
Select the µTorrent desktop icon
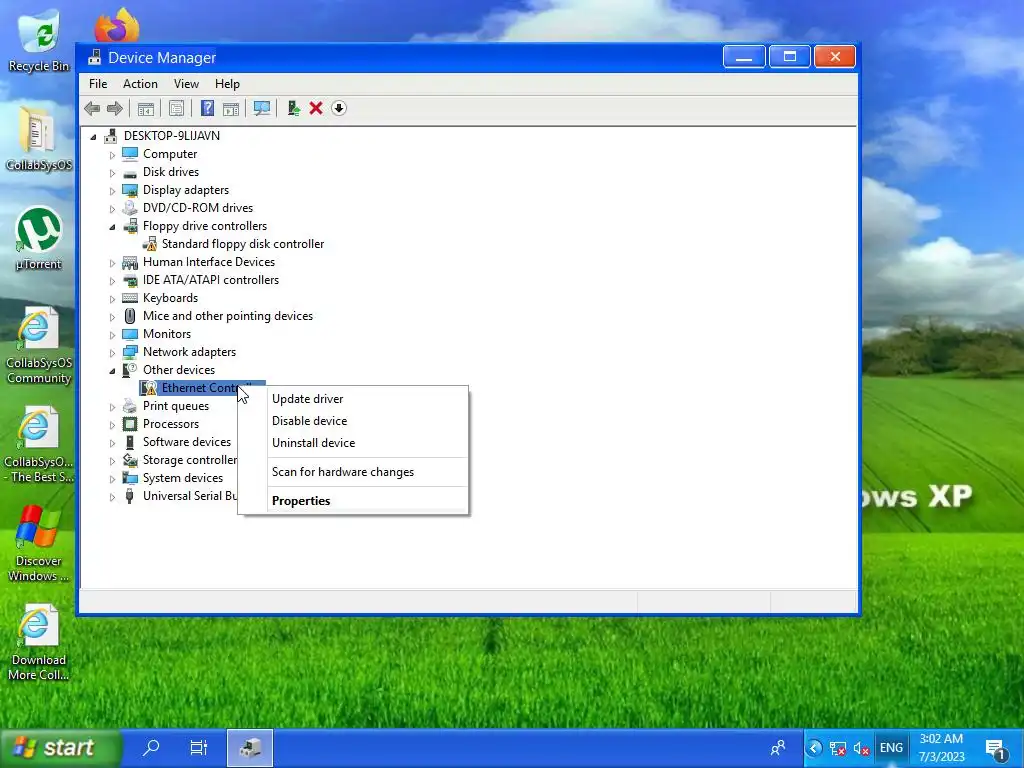39,238
